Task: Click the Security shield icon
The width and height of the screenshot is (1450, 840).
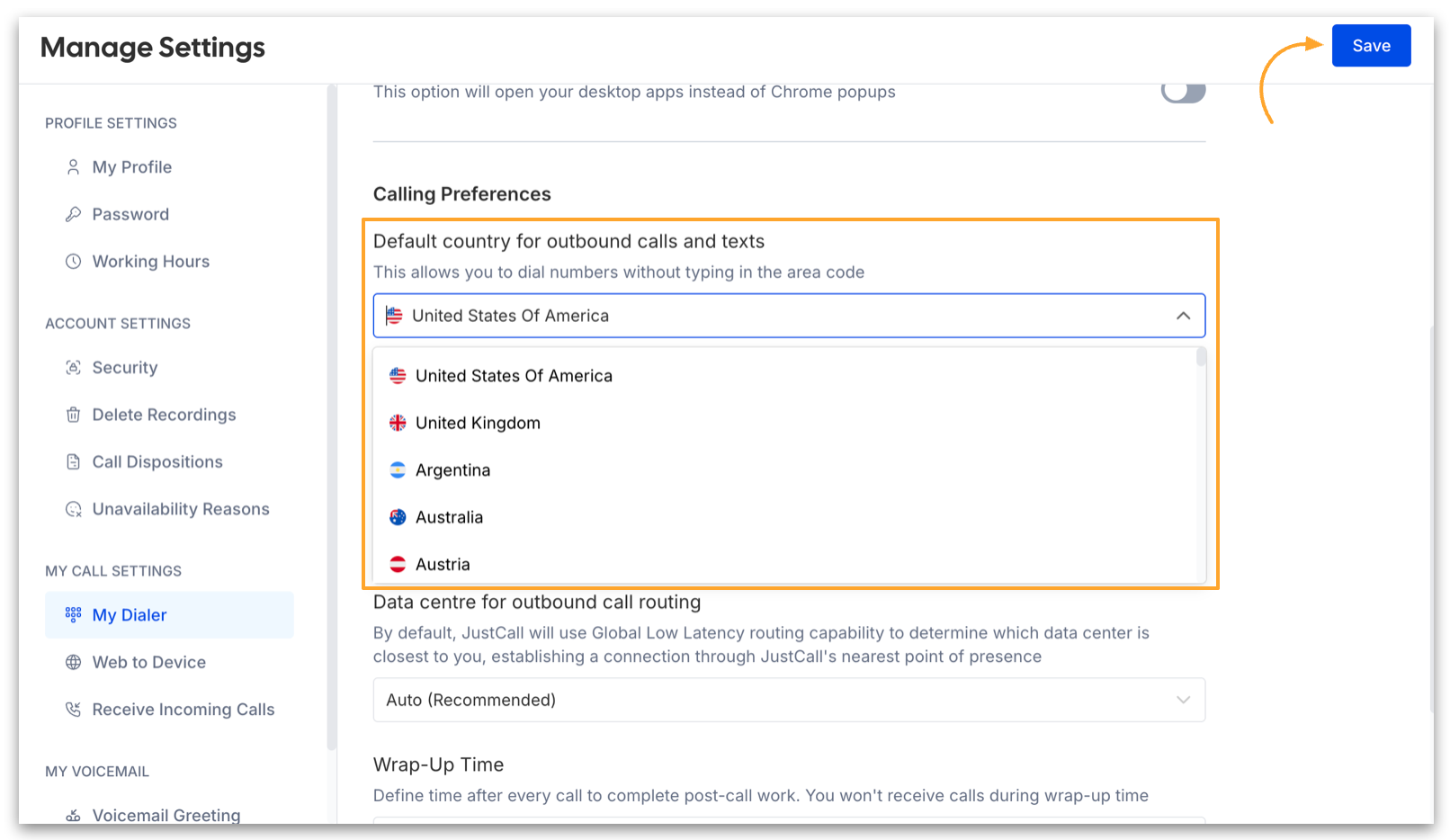Action: point(73,368)
